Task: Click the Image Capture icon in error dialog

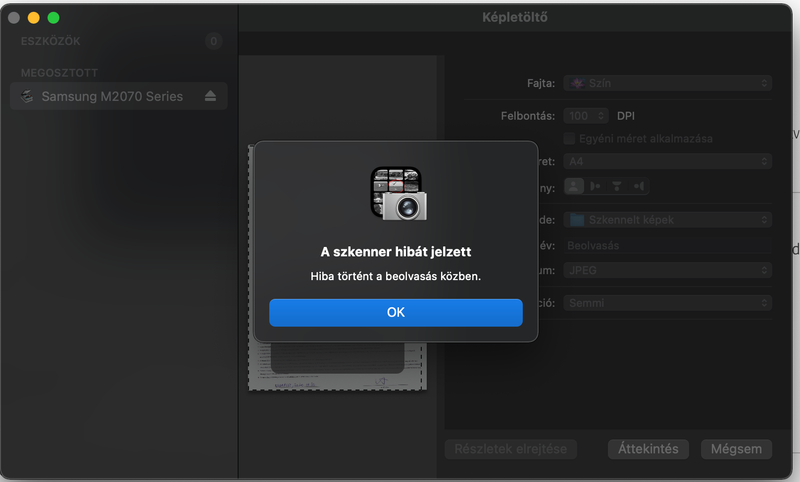Action: point(395,193)
